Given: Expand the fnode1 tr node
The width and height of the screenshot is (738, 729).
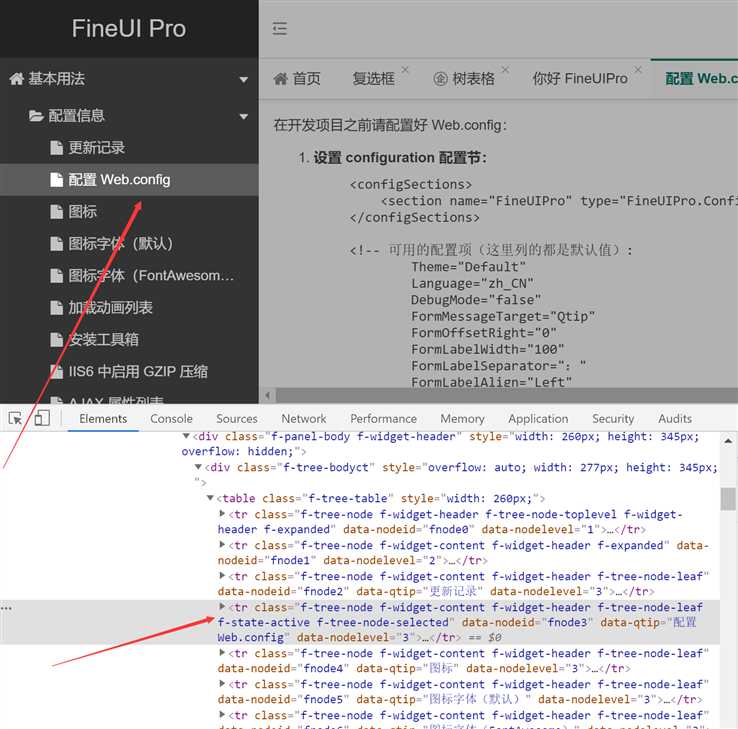Looking at the screenshot, I should pyautogui.click(x=222, y=545).
